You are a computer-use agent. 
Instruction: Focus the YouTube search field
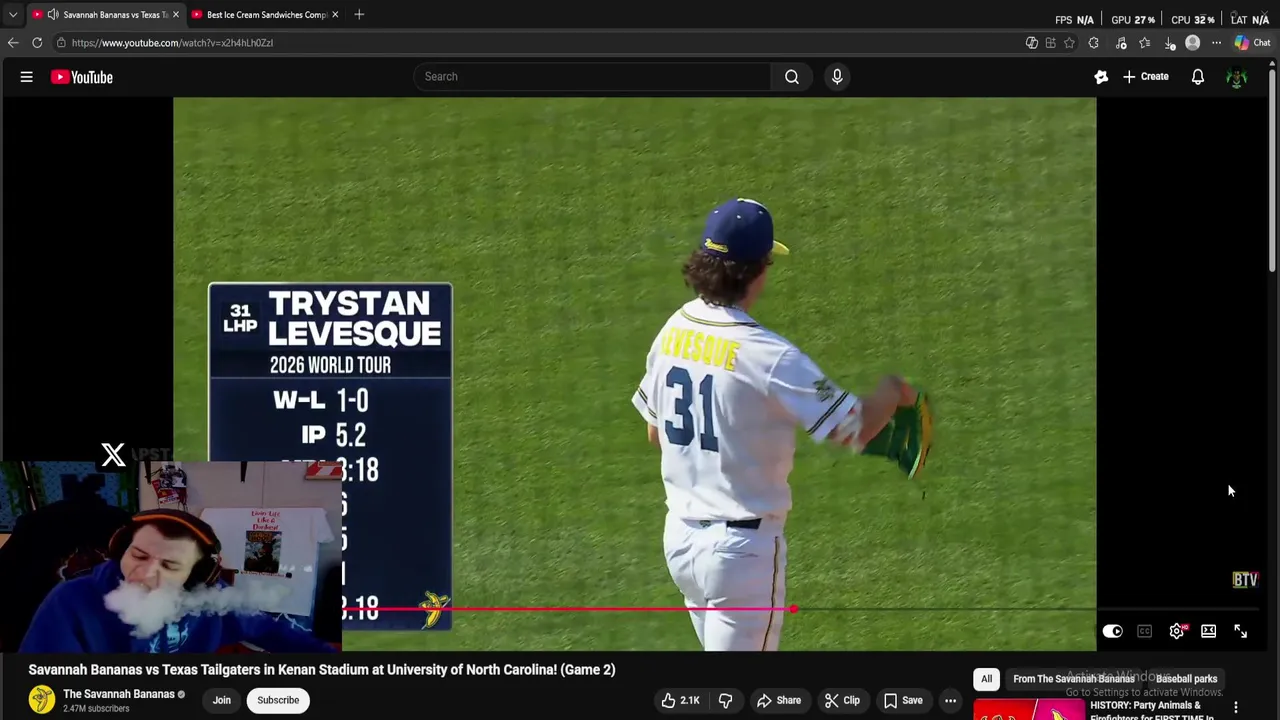(x=592, y=76)
